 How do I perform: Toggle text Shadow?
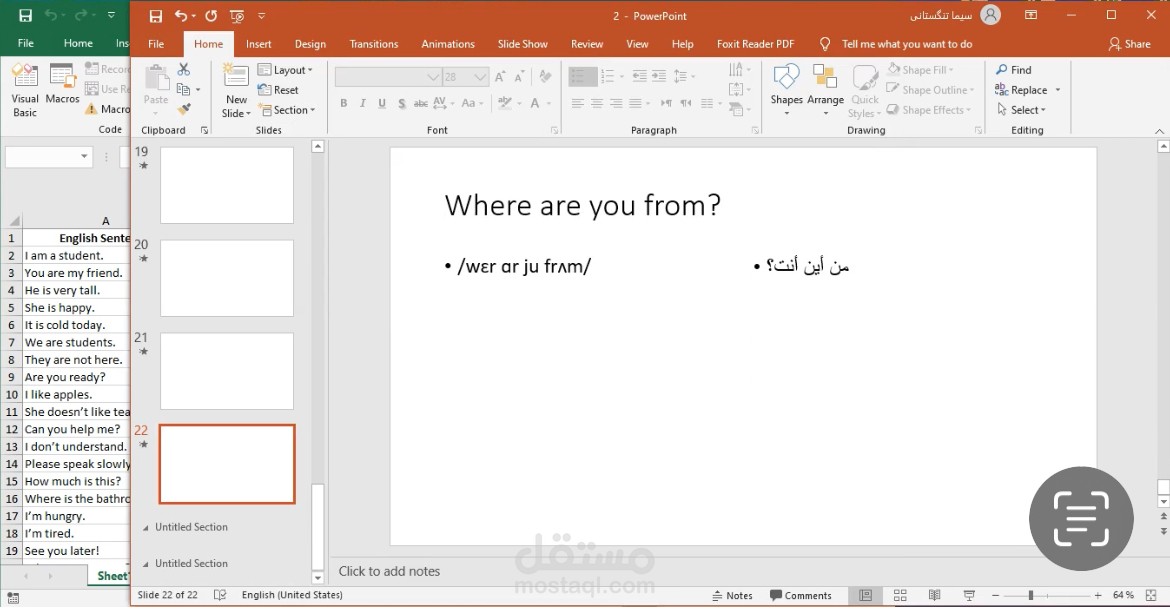click(401, 103)
